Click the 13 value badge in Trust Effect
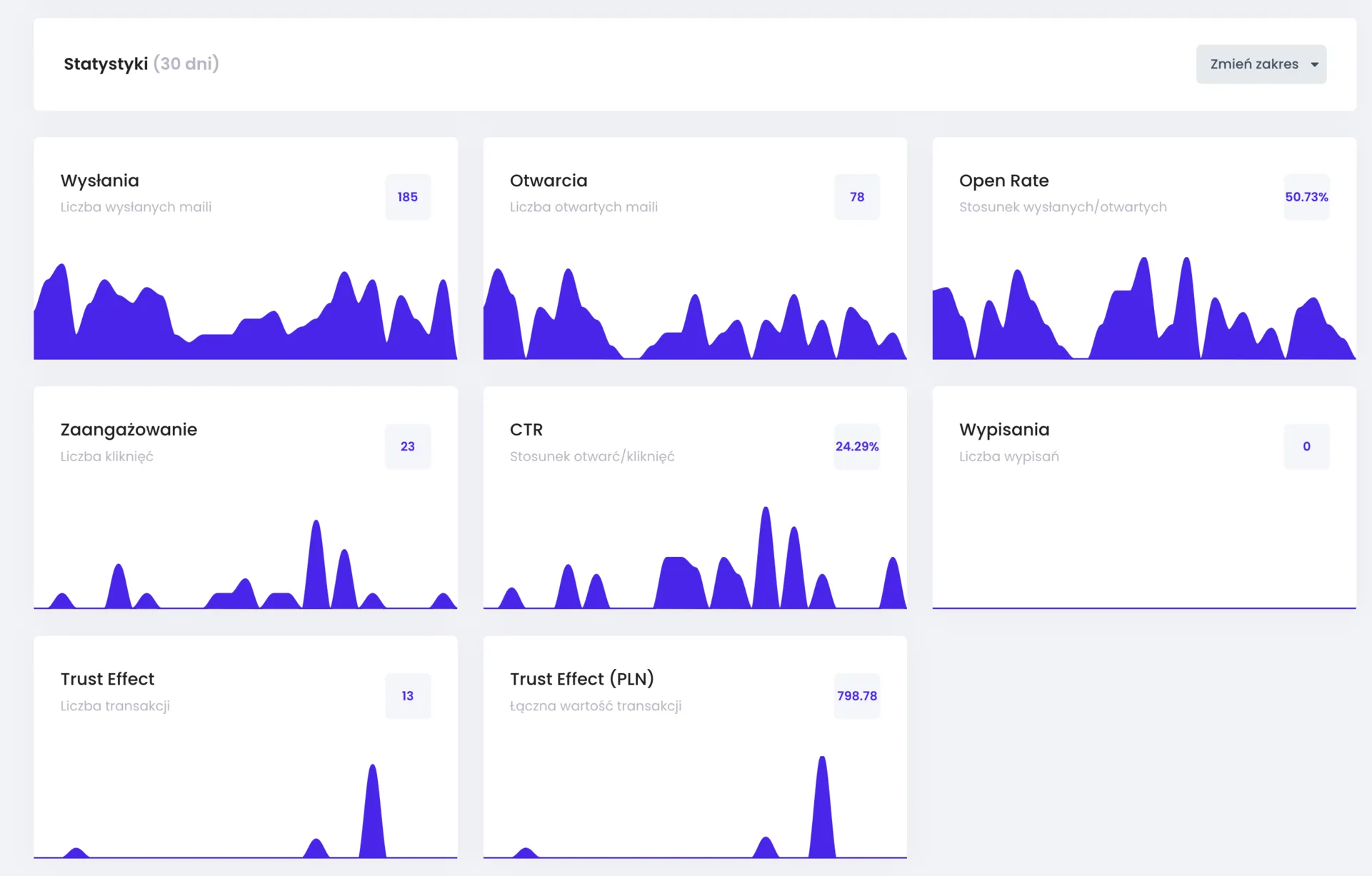Viewport: 1372px width, 876px height. click(x=408, y=696)
